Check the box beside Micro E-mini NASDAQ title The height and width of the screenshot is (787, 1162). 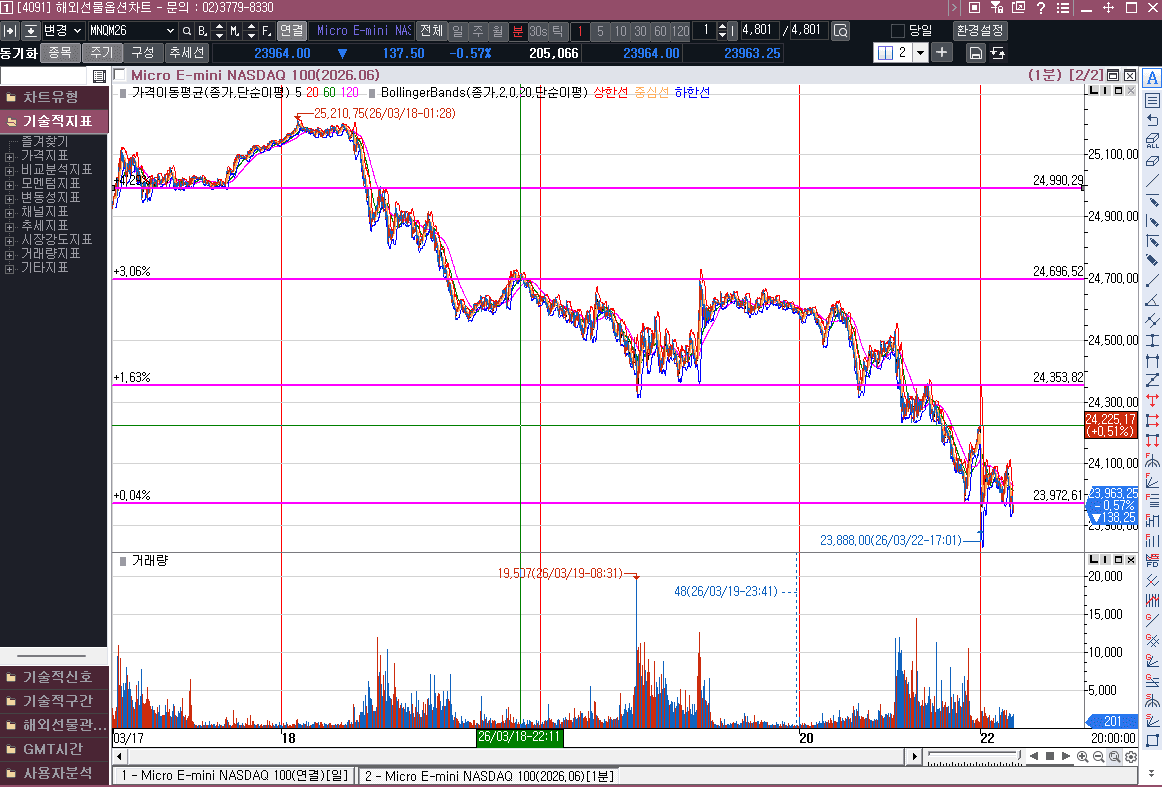pos(120,75)
